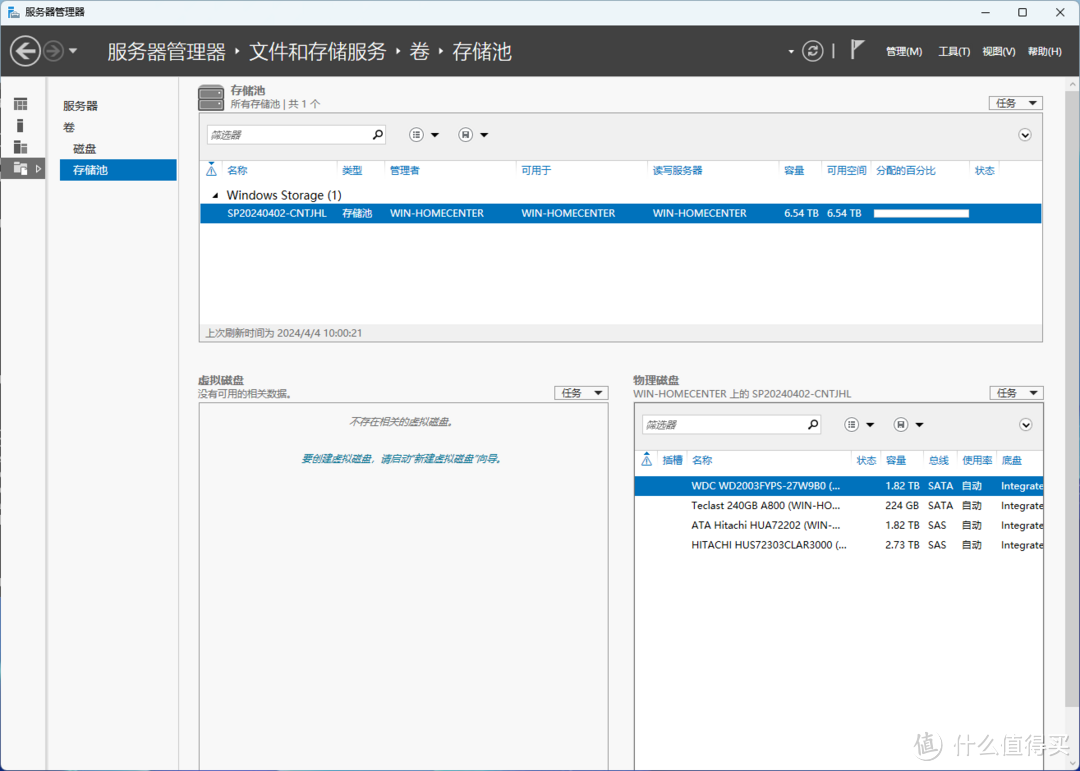Sort physical disks by 名称 column
Image resolution: width=1080 pixels, height=771 pixels.
702,460
